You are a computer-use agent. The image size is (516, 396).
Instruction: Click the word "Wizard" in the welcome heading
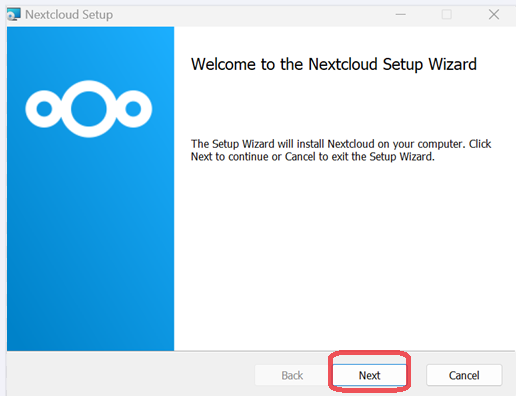(453, 64)
